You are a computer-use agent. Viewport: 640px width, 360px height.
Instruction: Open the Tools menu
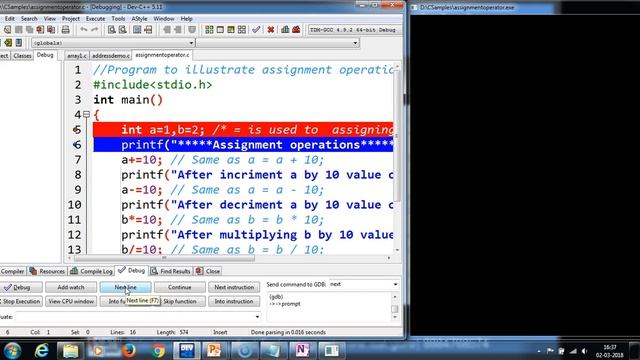118,19
